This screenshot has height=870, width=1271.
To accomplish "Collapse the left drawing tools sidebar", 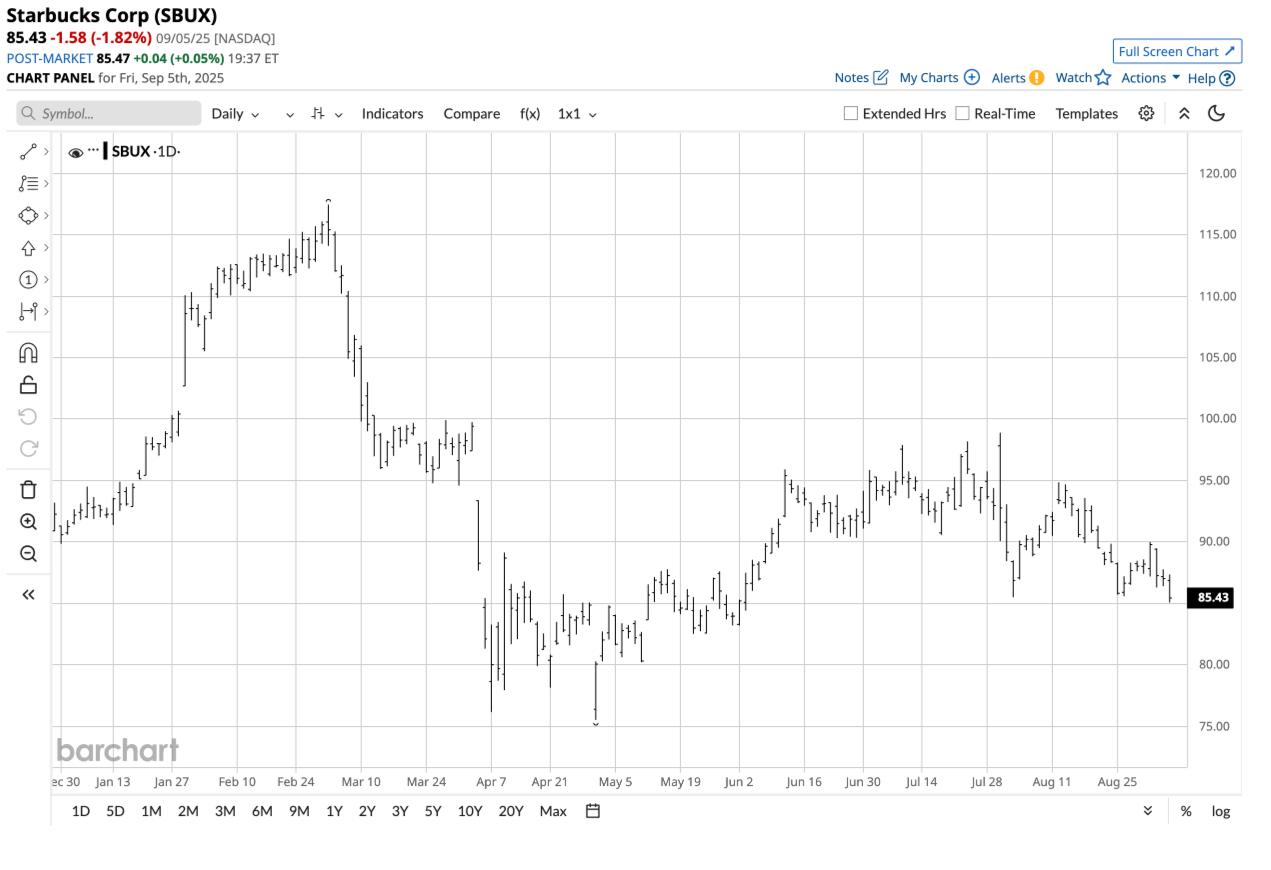I will (x=28, y=595).
